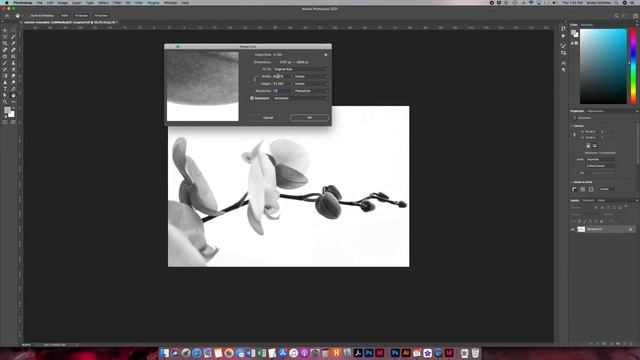
Task: Toggle the grid in Rulers & Grids
Action: [582, 189]
